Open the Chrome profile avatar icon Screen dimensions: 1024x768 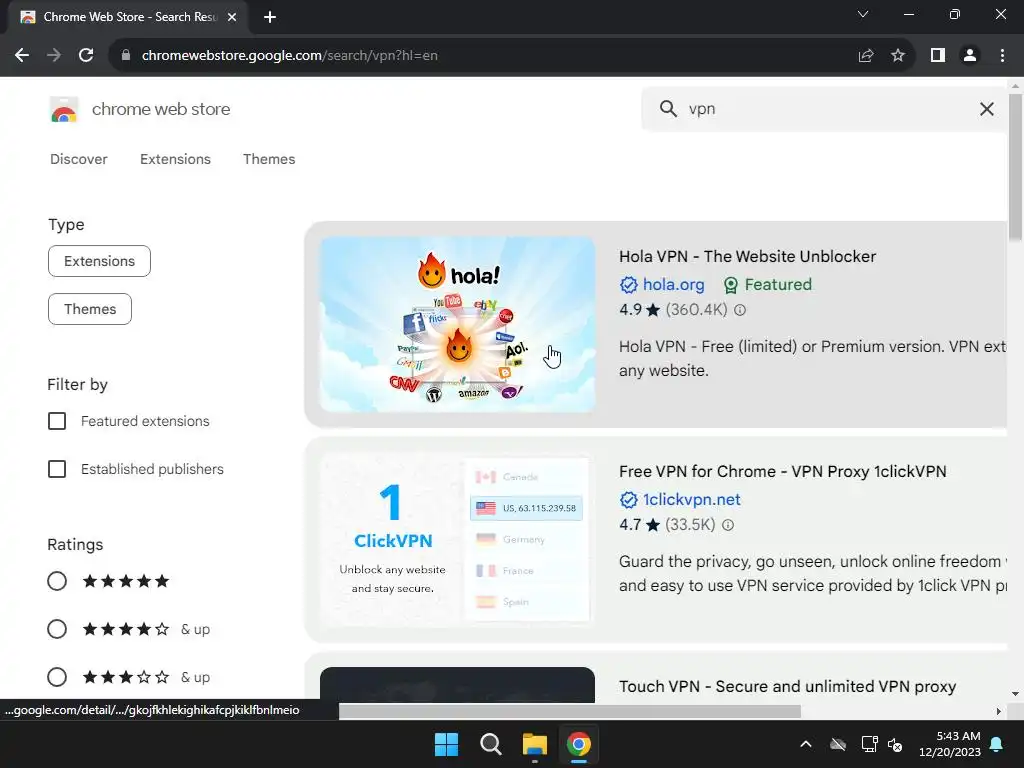970,56
